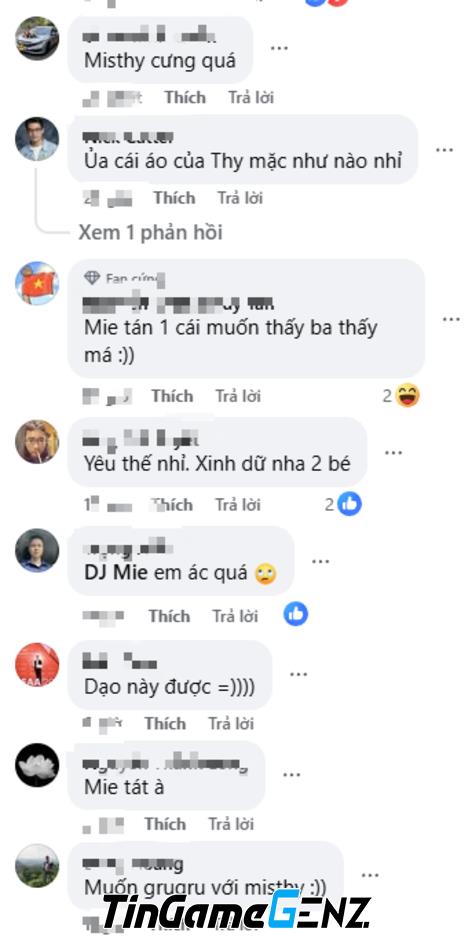Click the laughing reaction emoji on Mie tán comment

408,396
